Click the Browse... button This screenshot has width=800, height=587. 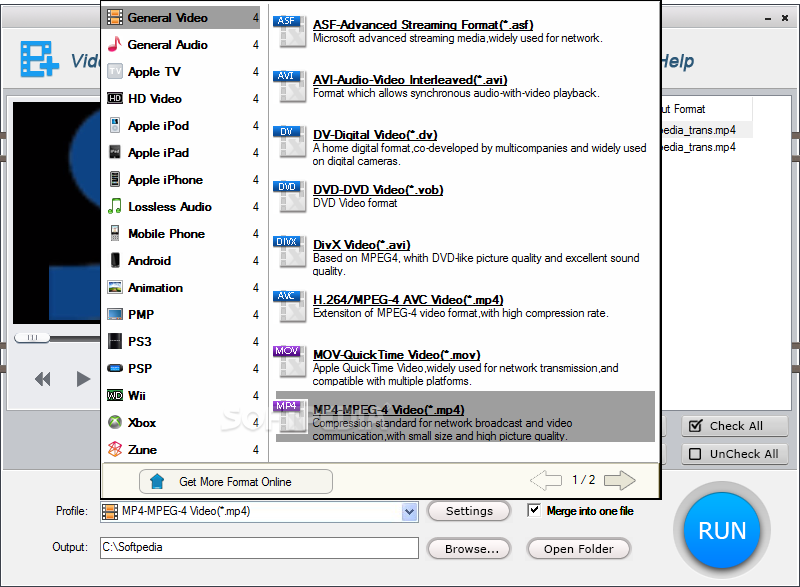tap(469, 549)
